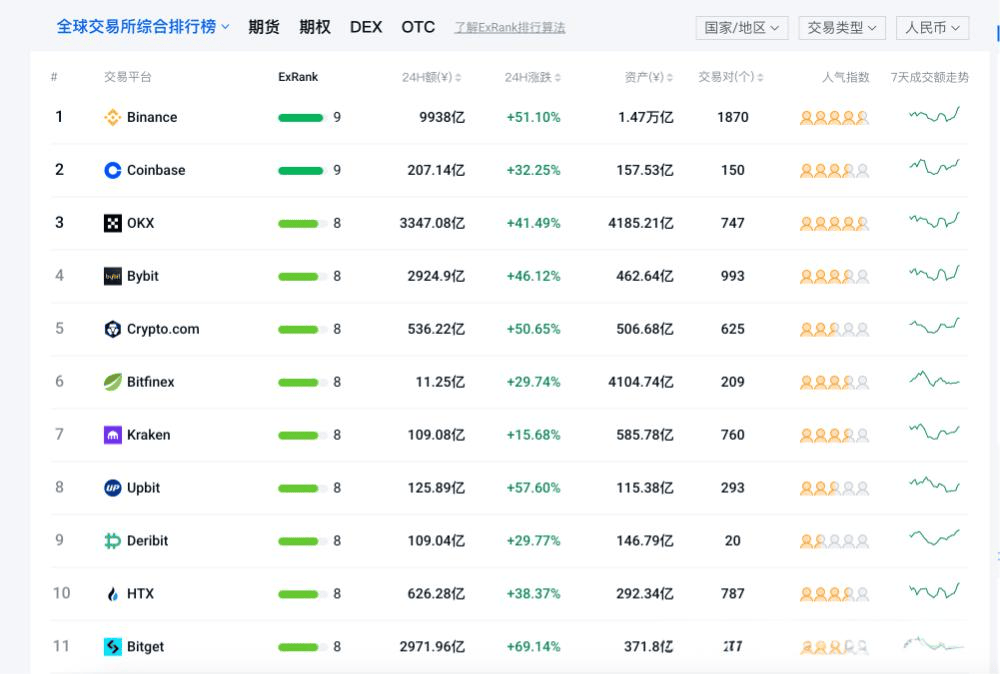Screen dimensions: 1000x674
Task: Open Deribit exchange name link
Action: pos(147,541)
